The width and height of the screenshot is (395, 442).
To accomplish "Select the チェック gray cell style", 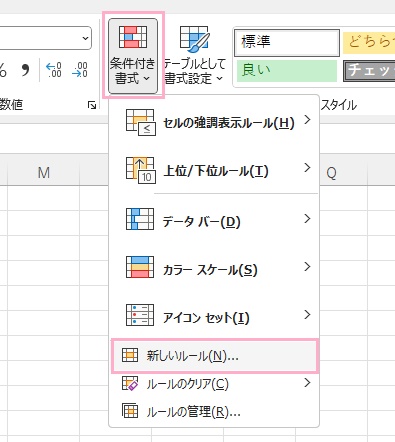I will coord(369,71).
